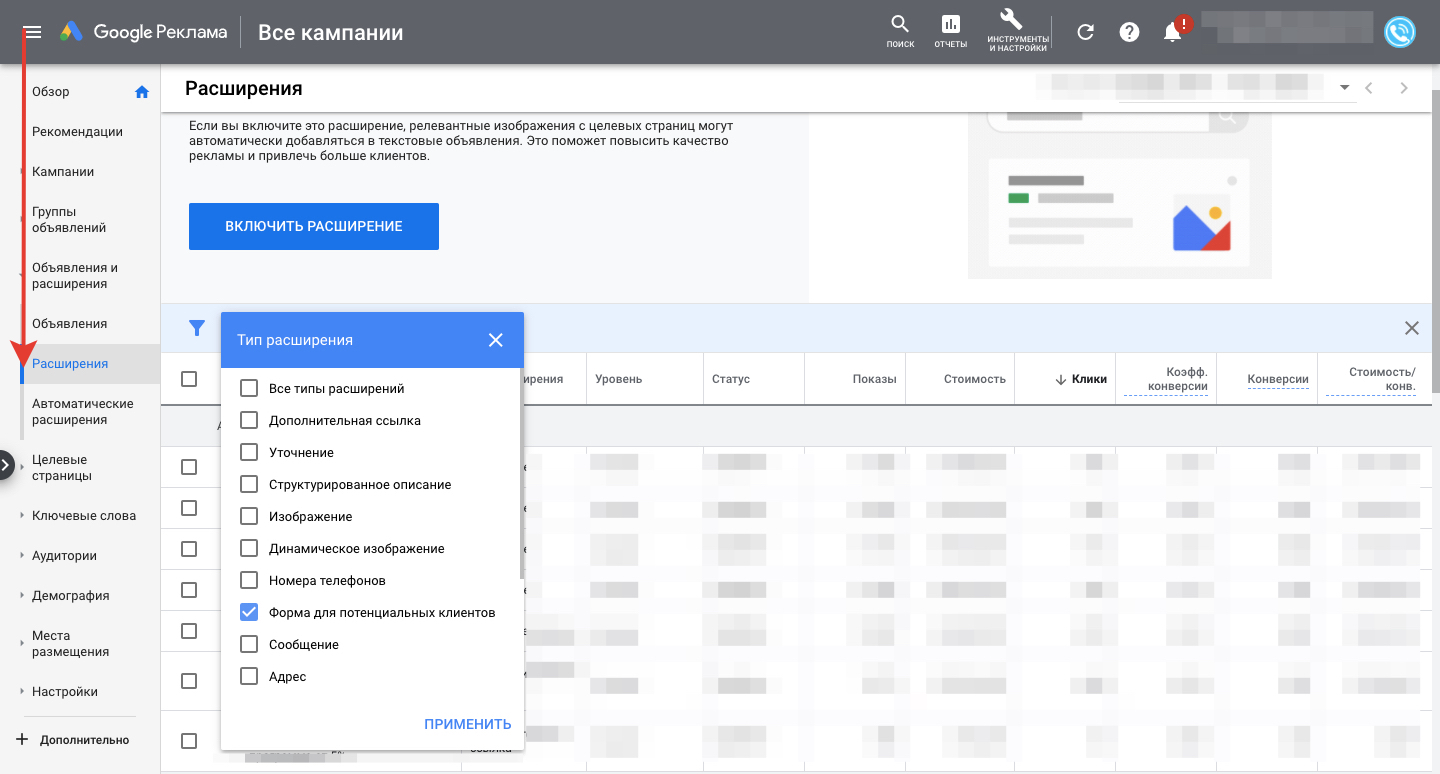Screen dimensions: 1440x774
Task: Expand the Демография section
Action: coord(22,596)
